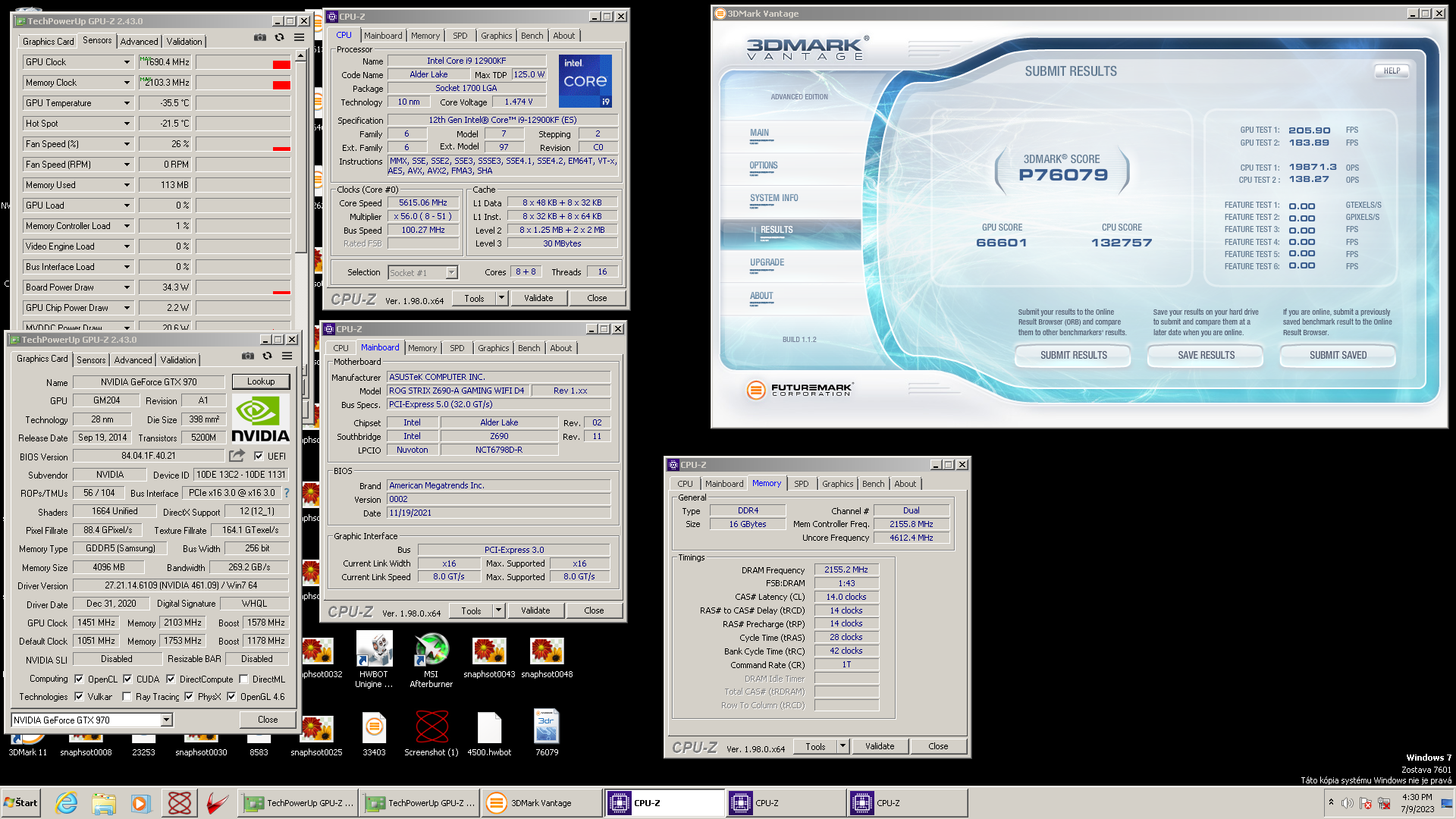The height and width of the screenshot is (819, 1456).
Task: Click Validate in CPU-Z Memory window
Action: pyautogui.click(x=880, y=746)
